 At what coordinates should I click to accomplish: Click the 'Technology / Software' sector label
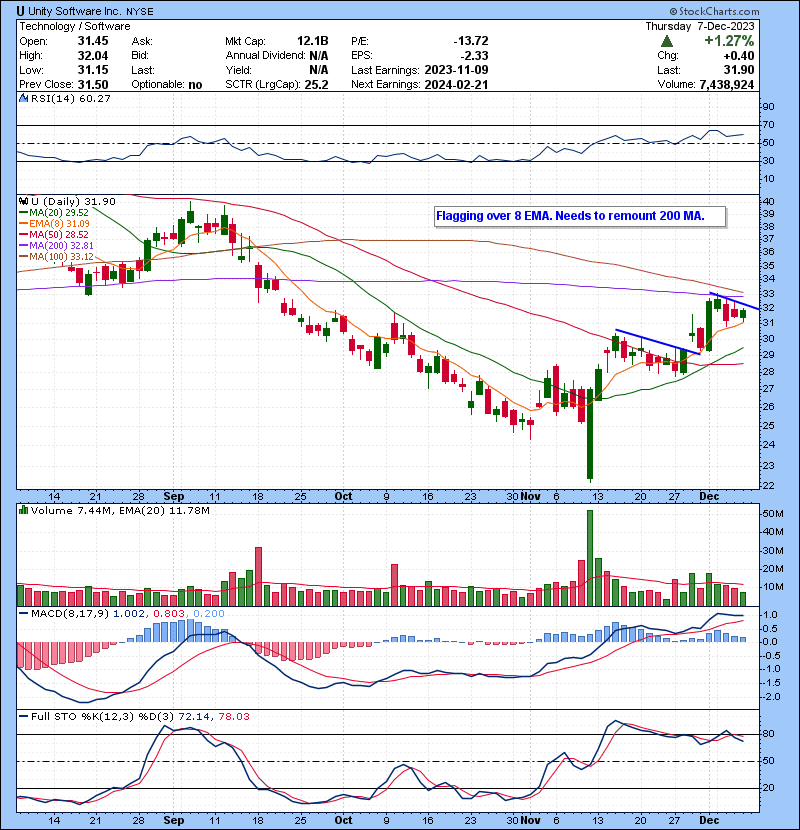[x=75, y=26]
